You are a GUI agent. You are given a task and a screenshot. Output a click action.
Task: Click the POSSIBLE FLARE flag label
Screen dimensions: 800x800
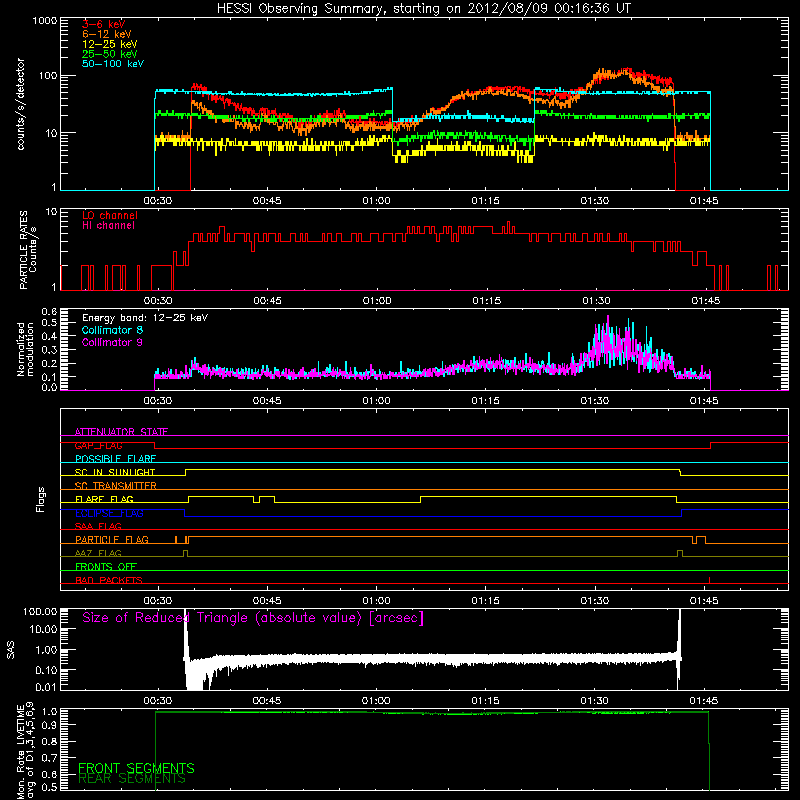(115, 459)
